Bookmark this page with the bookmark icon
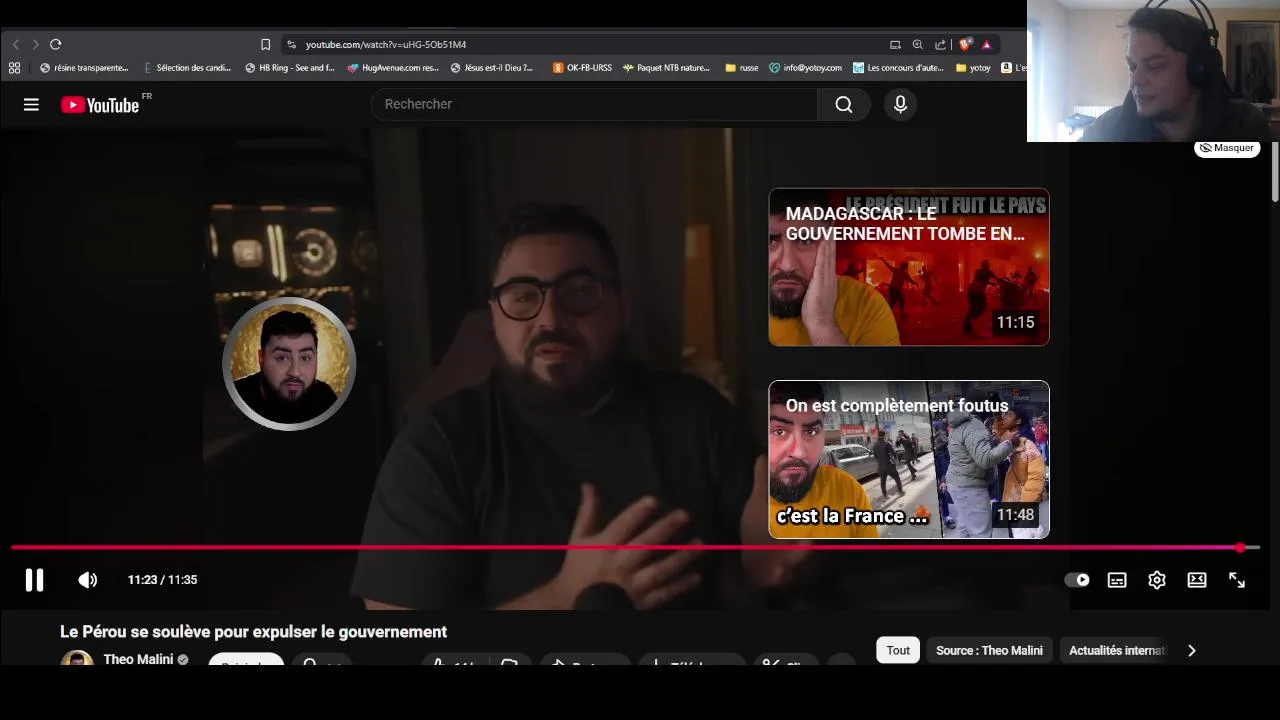The height and width of the screenshot is (720, 1280). pos(265,44)
